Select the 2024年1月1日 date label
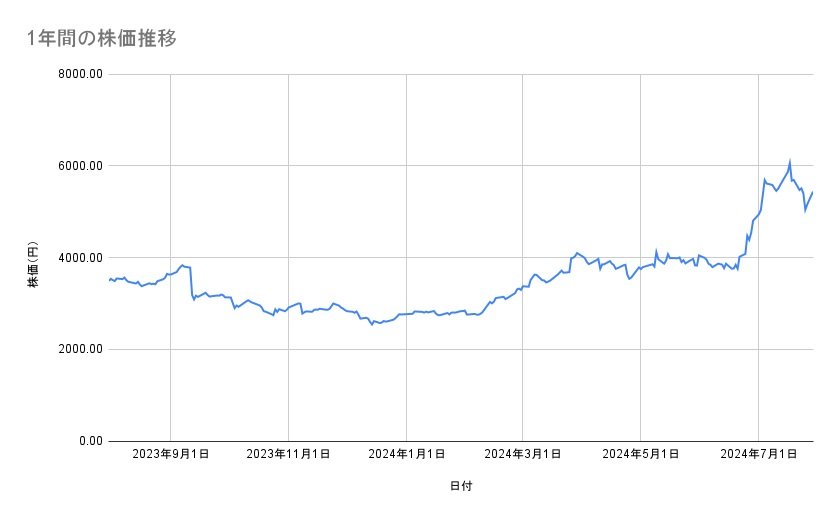Viewport: 839px width, 519px height. (406, 454)
